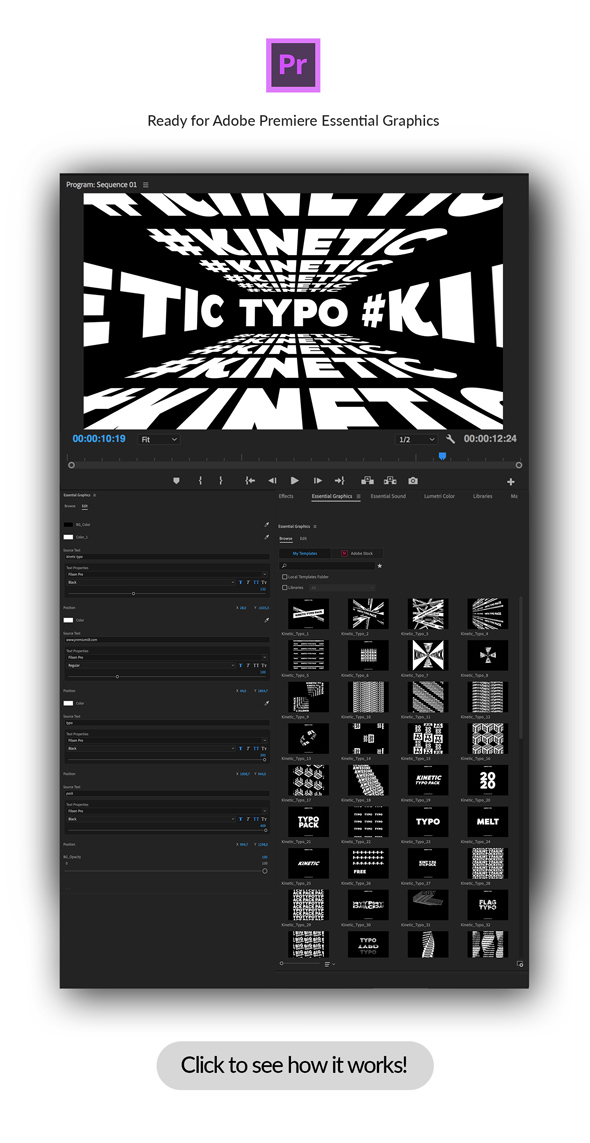Click the Extract icon in transport bar
590x1143 pixels.
tap(390, 480)
